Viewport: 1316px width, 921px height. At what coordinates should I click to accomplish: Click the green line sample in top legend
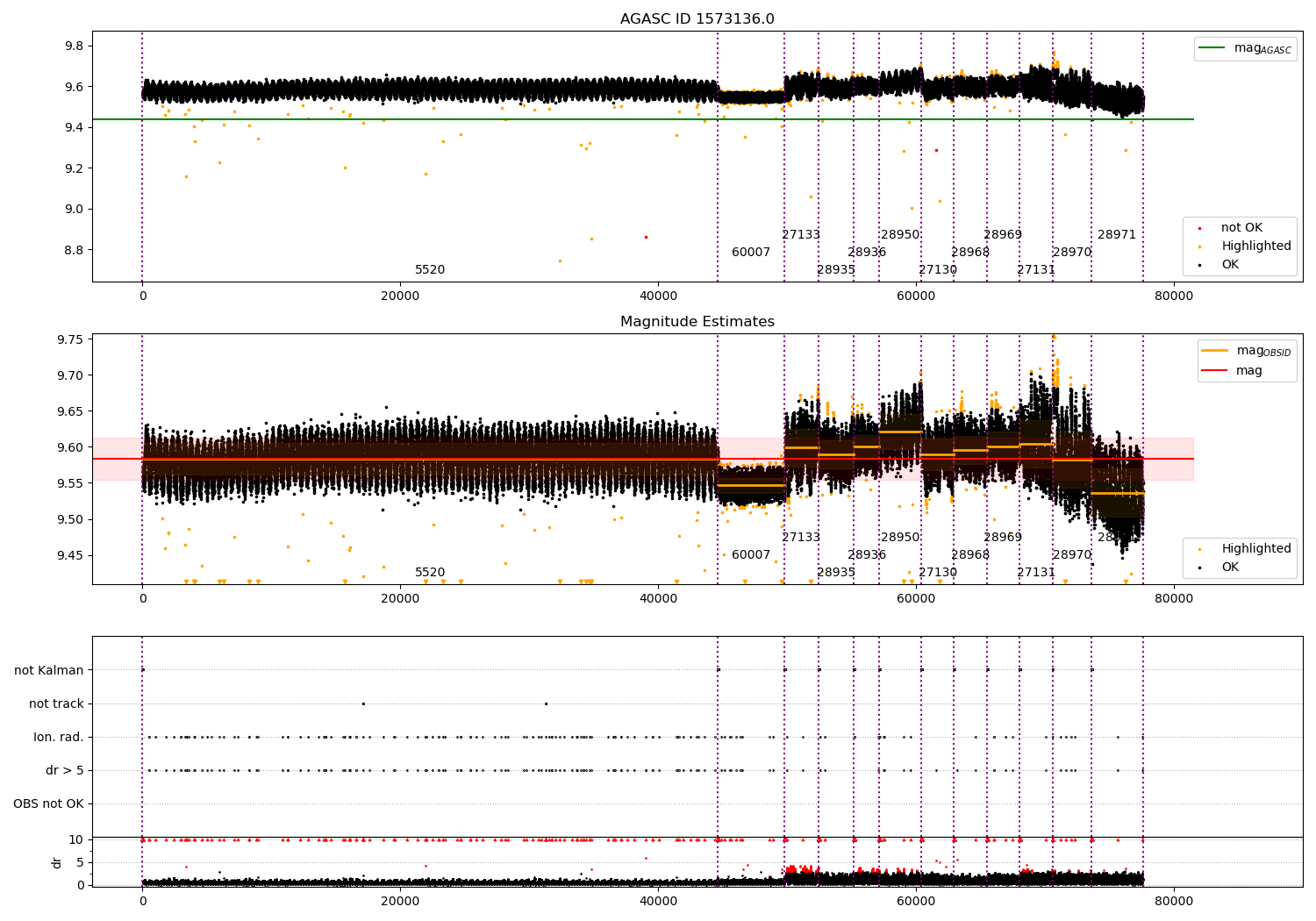click(x=1212, y=48)
